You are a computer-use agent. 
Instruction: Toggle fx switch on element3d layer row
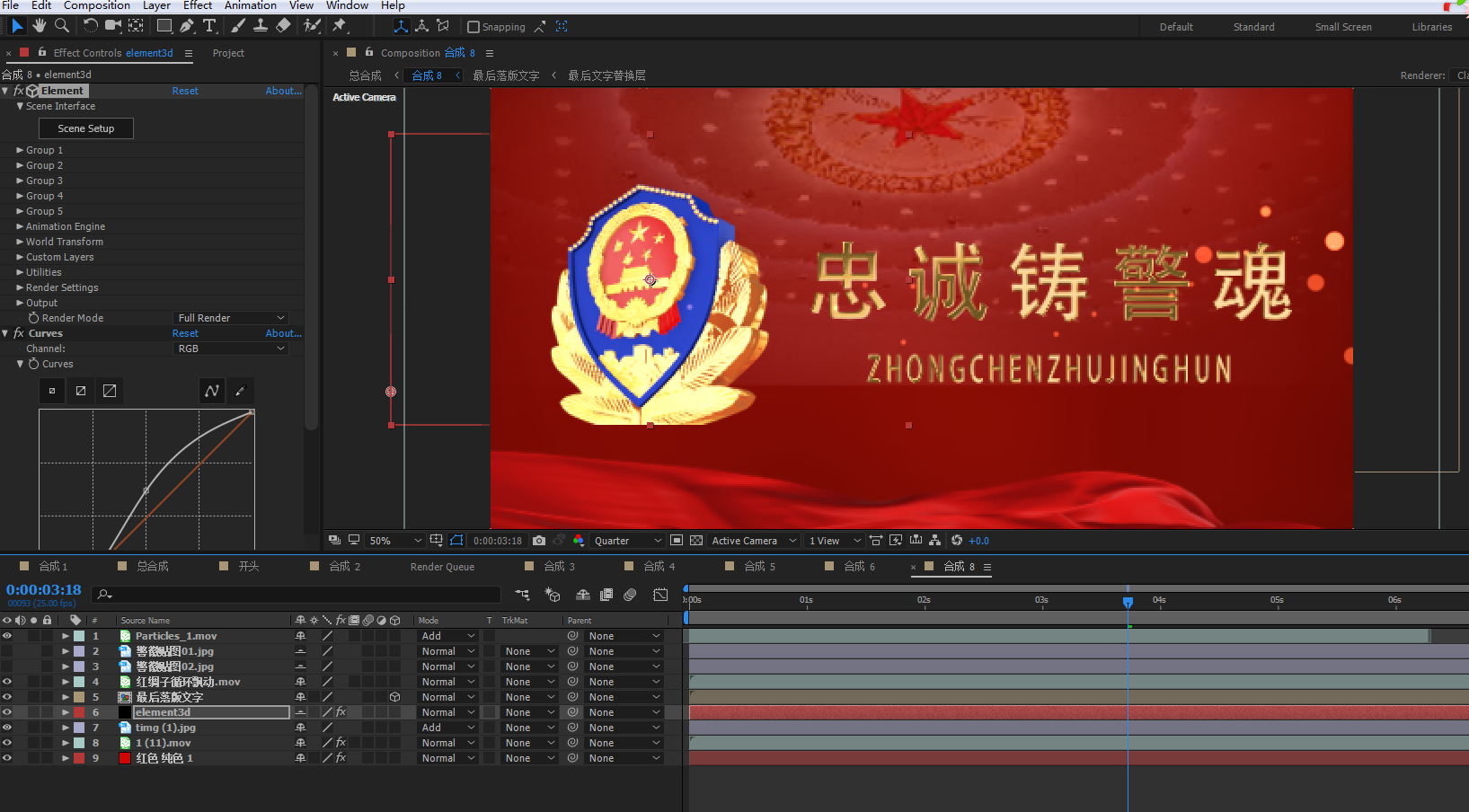[x=341, y=712]
